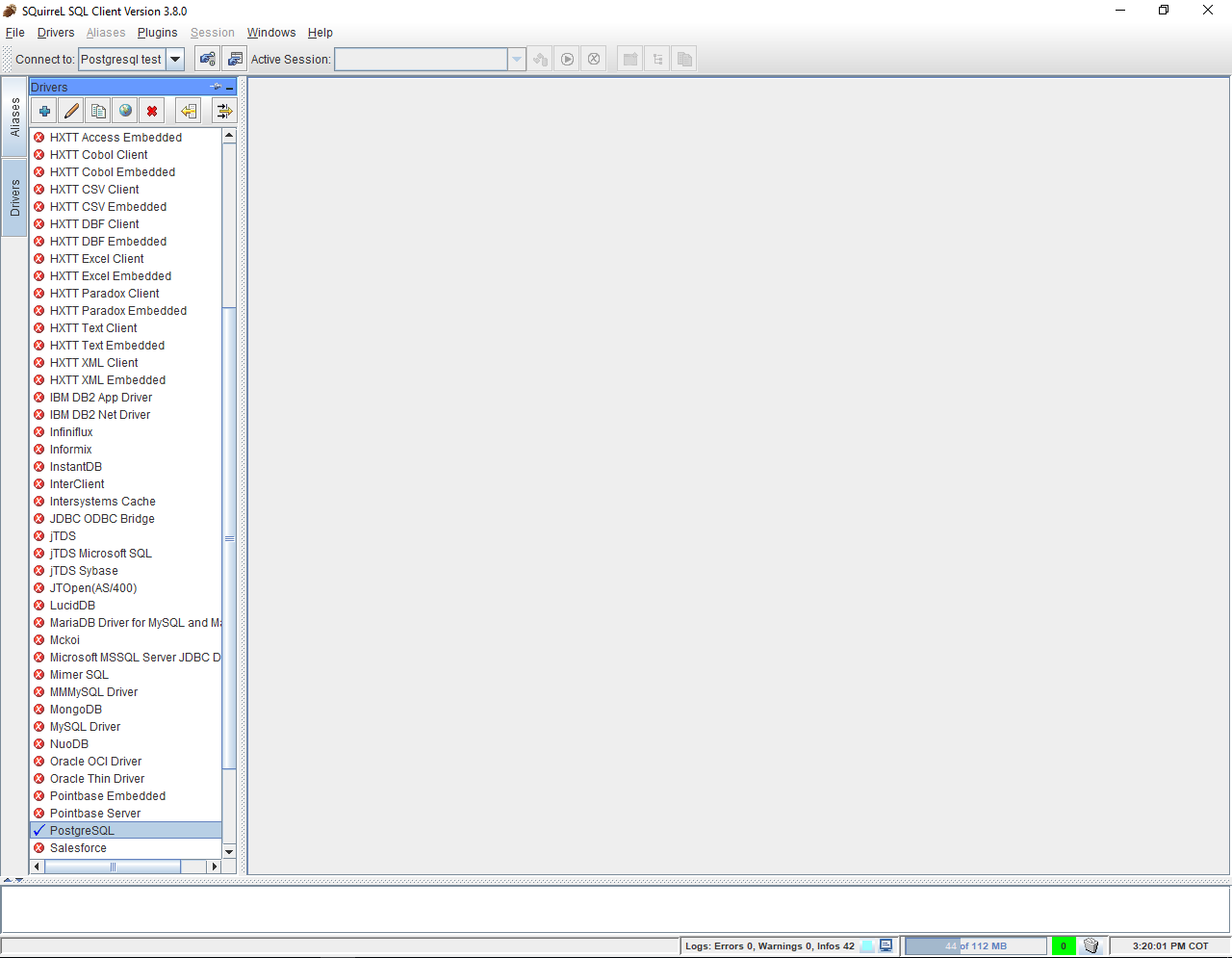
Task: Open the Plugins menu
Action: click(x=157, y=33)
